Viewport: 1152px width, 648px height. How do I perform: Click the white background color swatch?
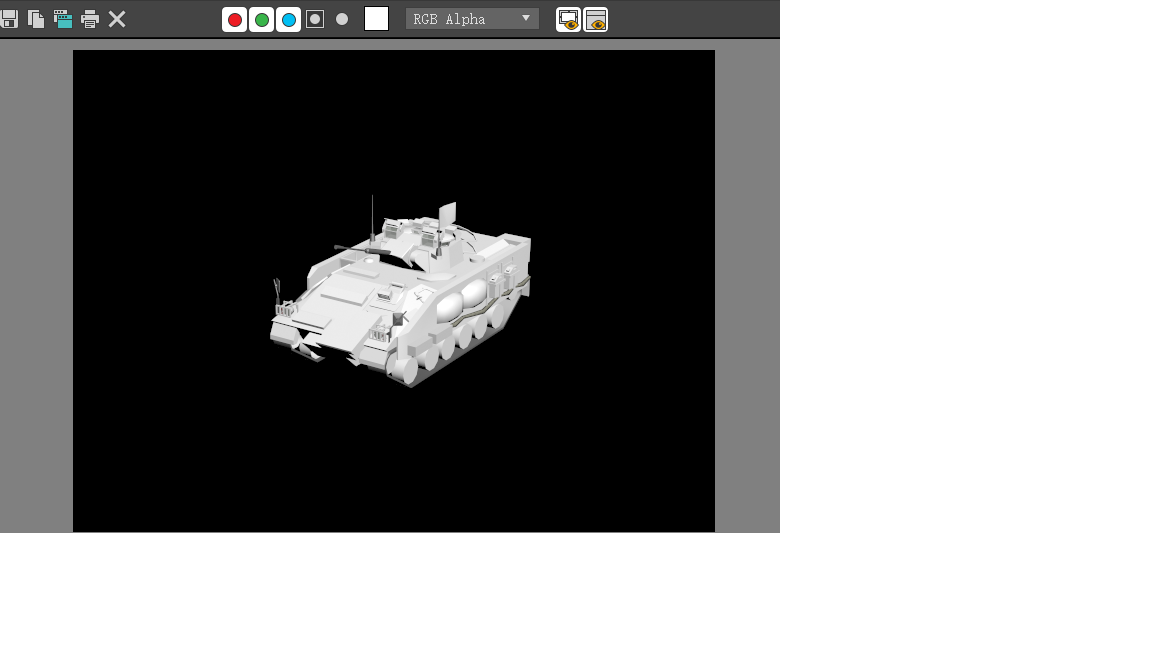point(376,18)
